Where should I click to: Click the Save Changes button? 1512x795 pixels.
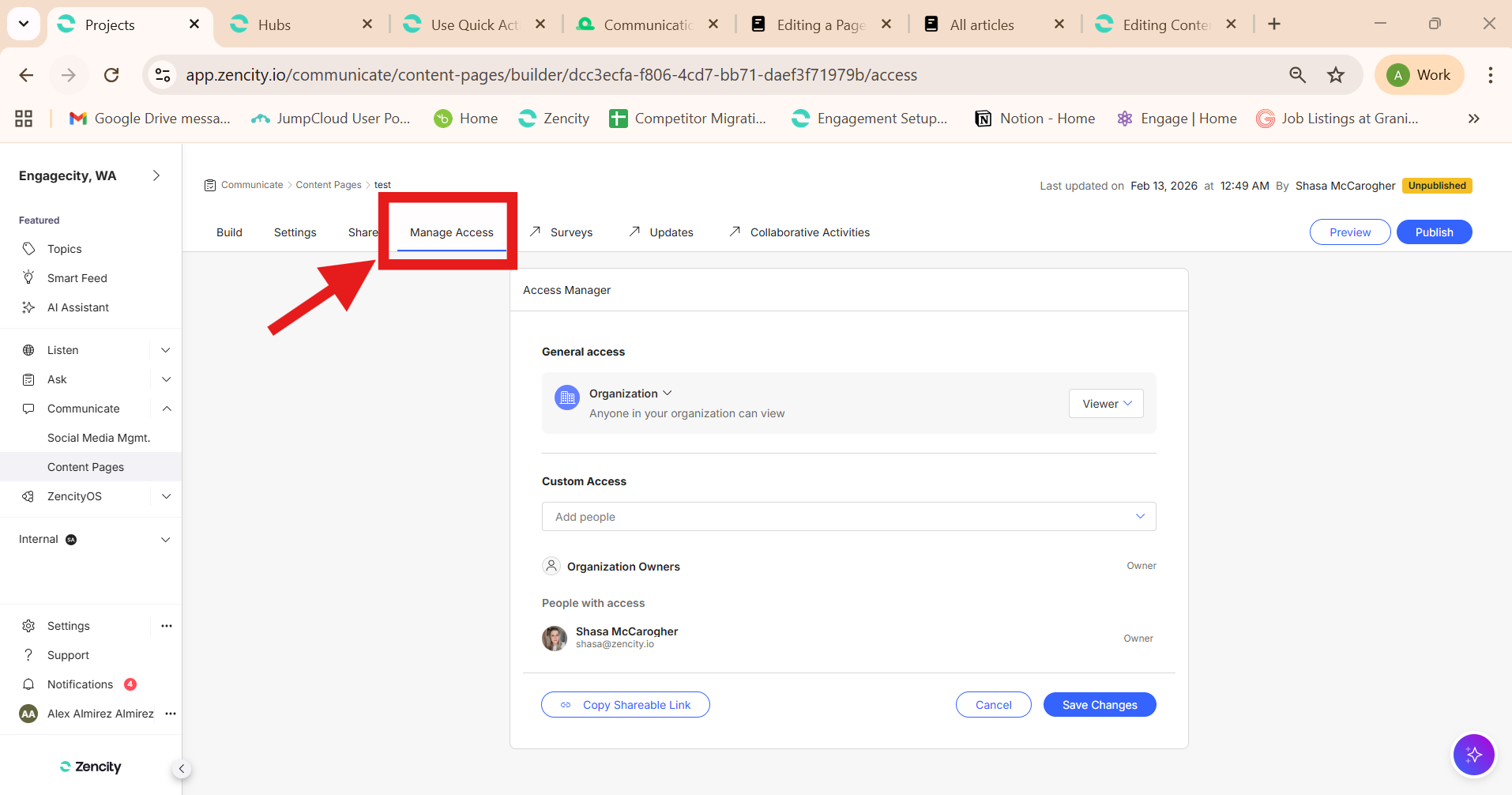(1099, 705)
